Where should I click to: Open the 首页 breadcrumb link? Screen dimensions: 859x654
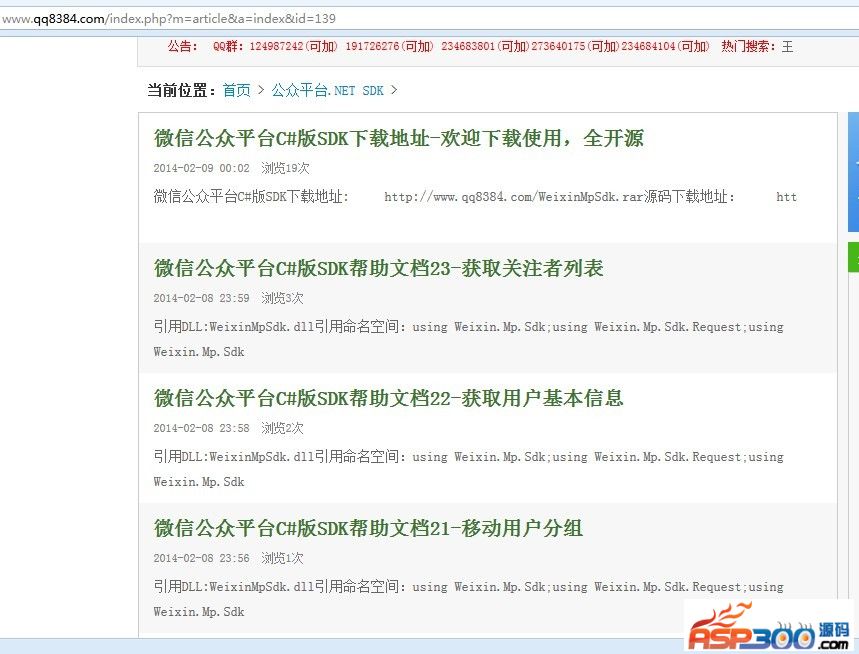pyautogui.click(x=237, y=90)
